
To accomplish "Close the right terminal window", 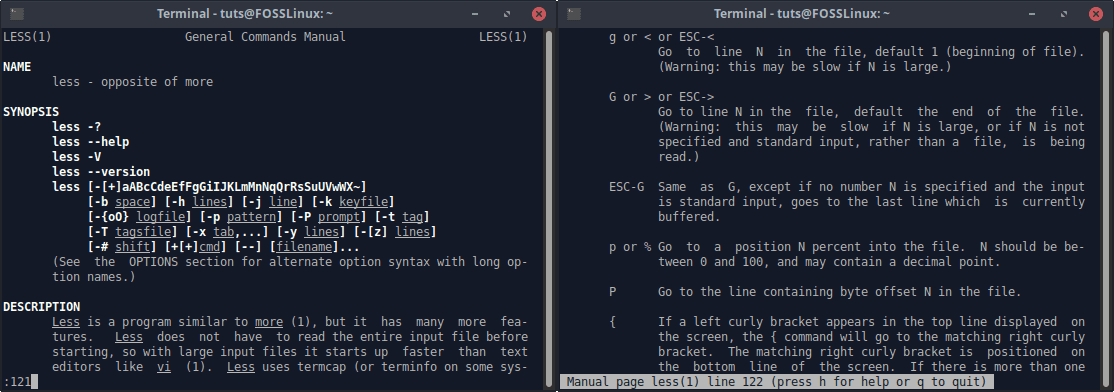I will click(x=1096, y=13).
